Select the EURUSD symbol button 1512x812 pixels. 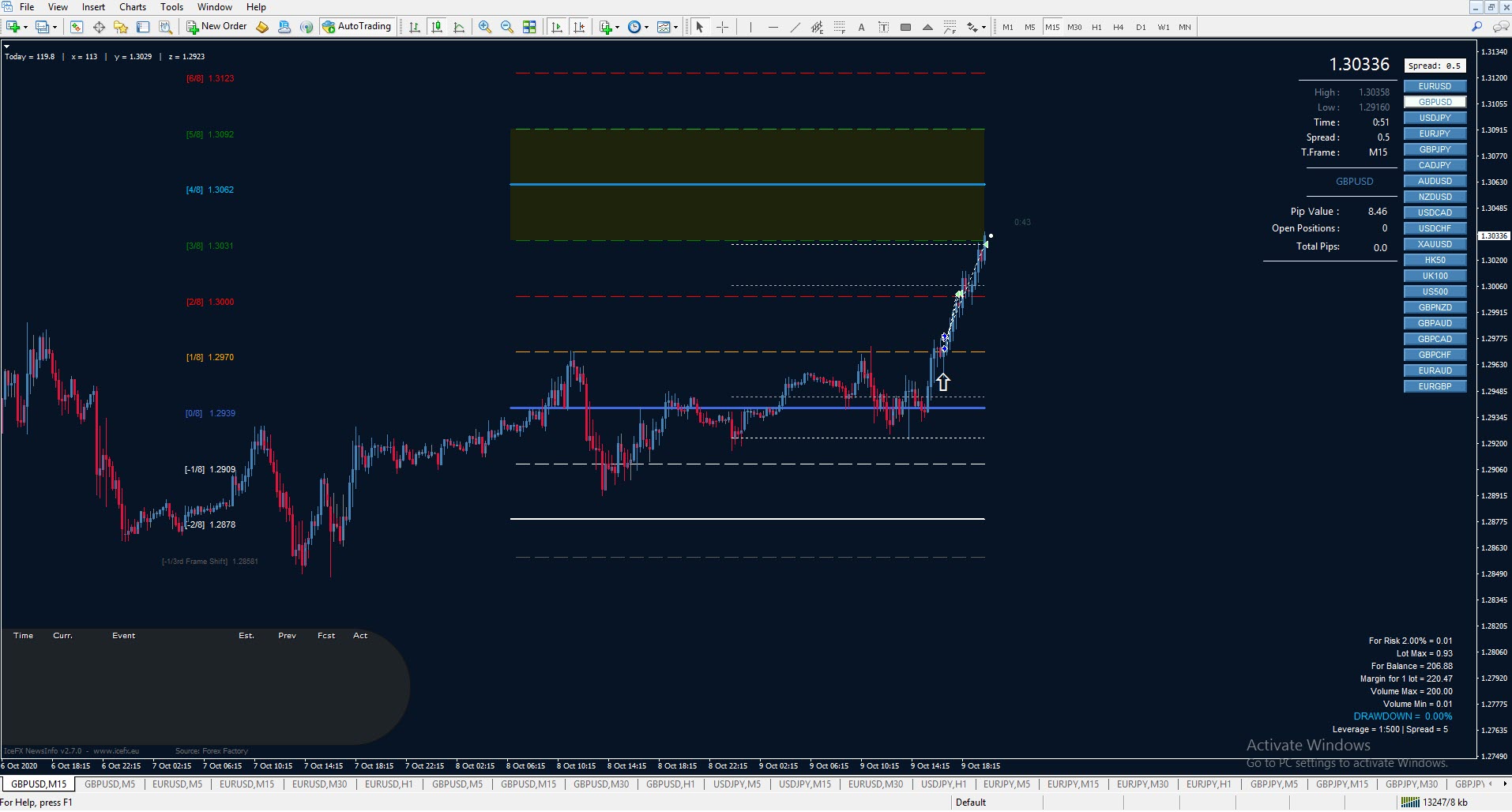pos(1435,86)
